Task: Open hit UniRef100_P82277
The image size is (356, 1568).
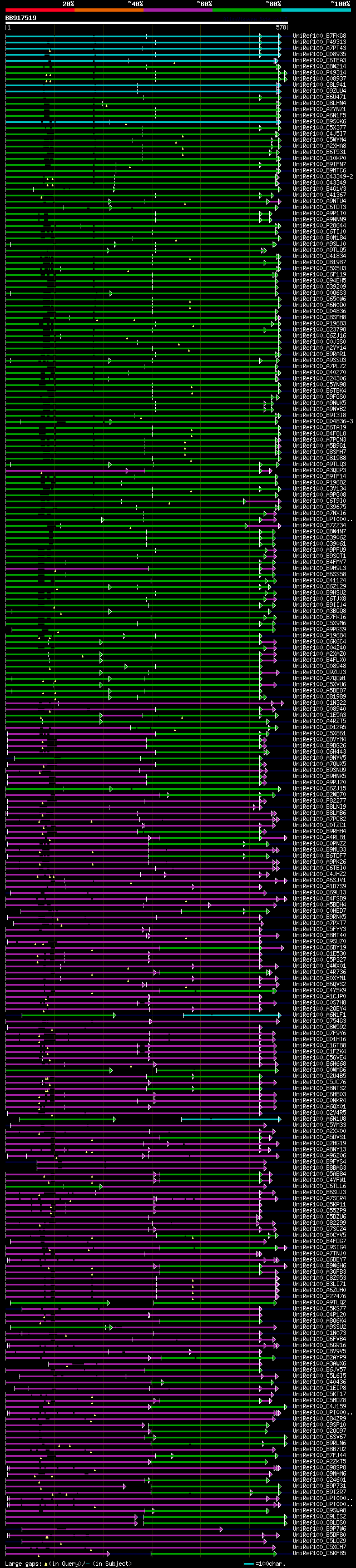Action: click(x=319, y=801)
